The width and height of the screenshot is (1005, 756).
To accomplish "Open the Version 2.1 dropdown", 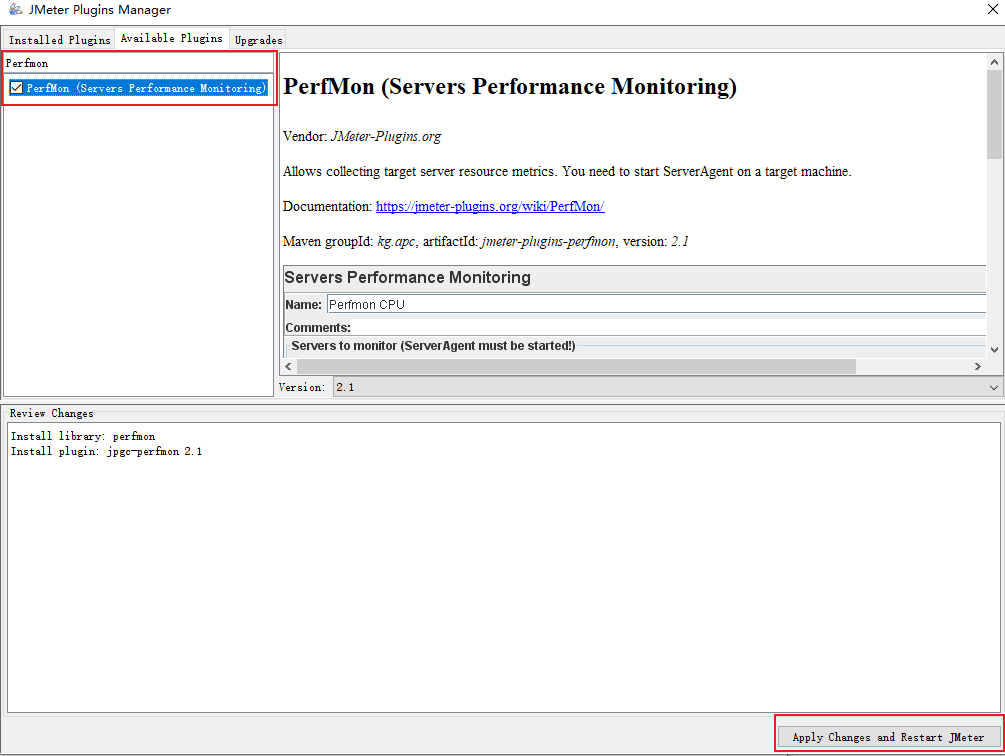I will 667,387.
